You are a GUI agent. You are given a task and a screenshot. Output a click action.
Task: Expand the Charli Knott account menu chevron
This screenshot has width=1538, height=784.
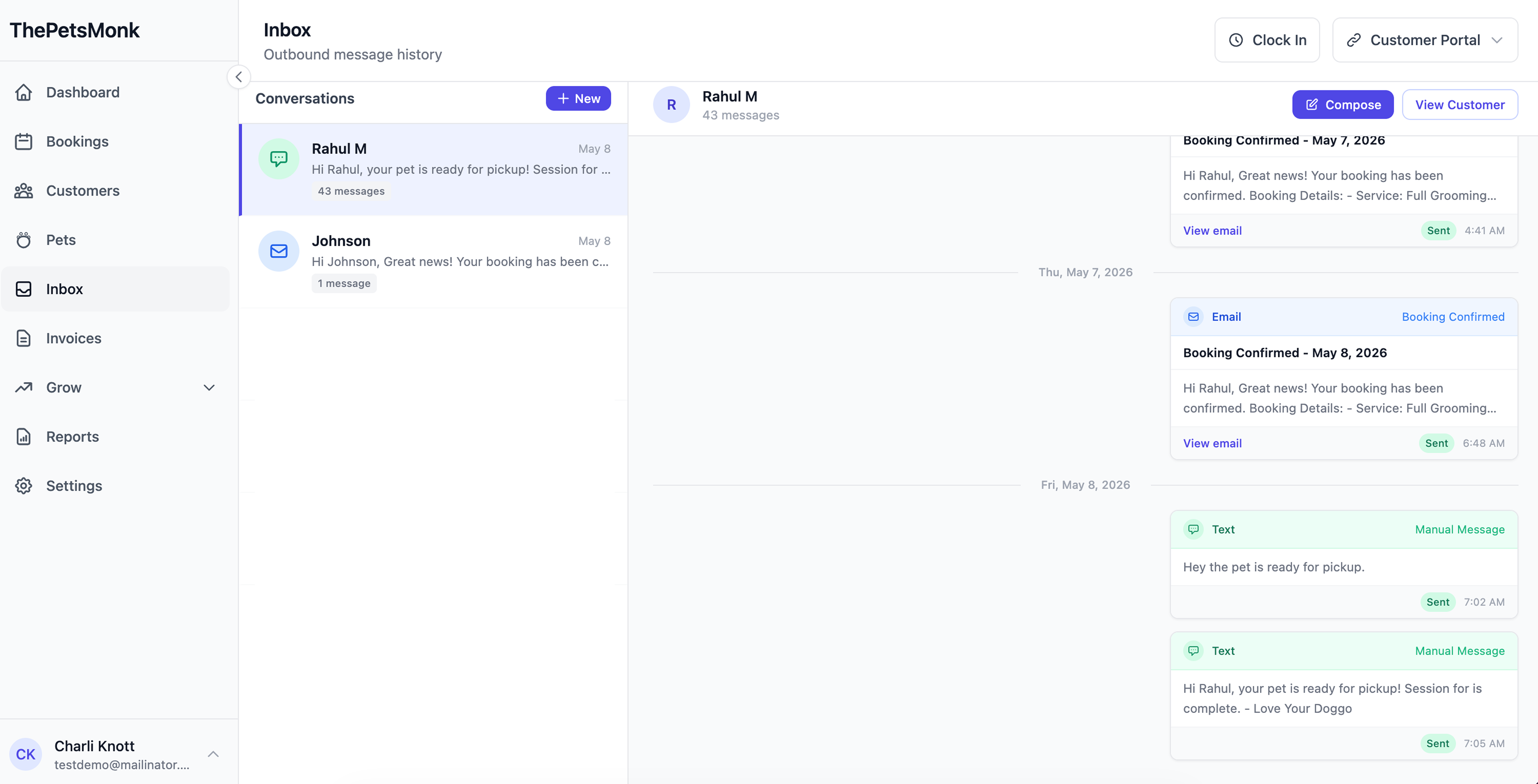[x=213, y=754]
